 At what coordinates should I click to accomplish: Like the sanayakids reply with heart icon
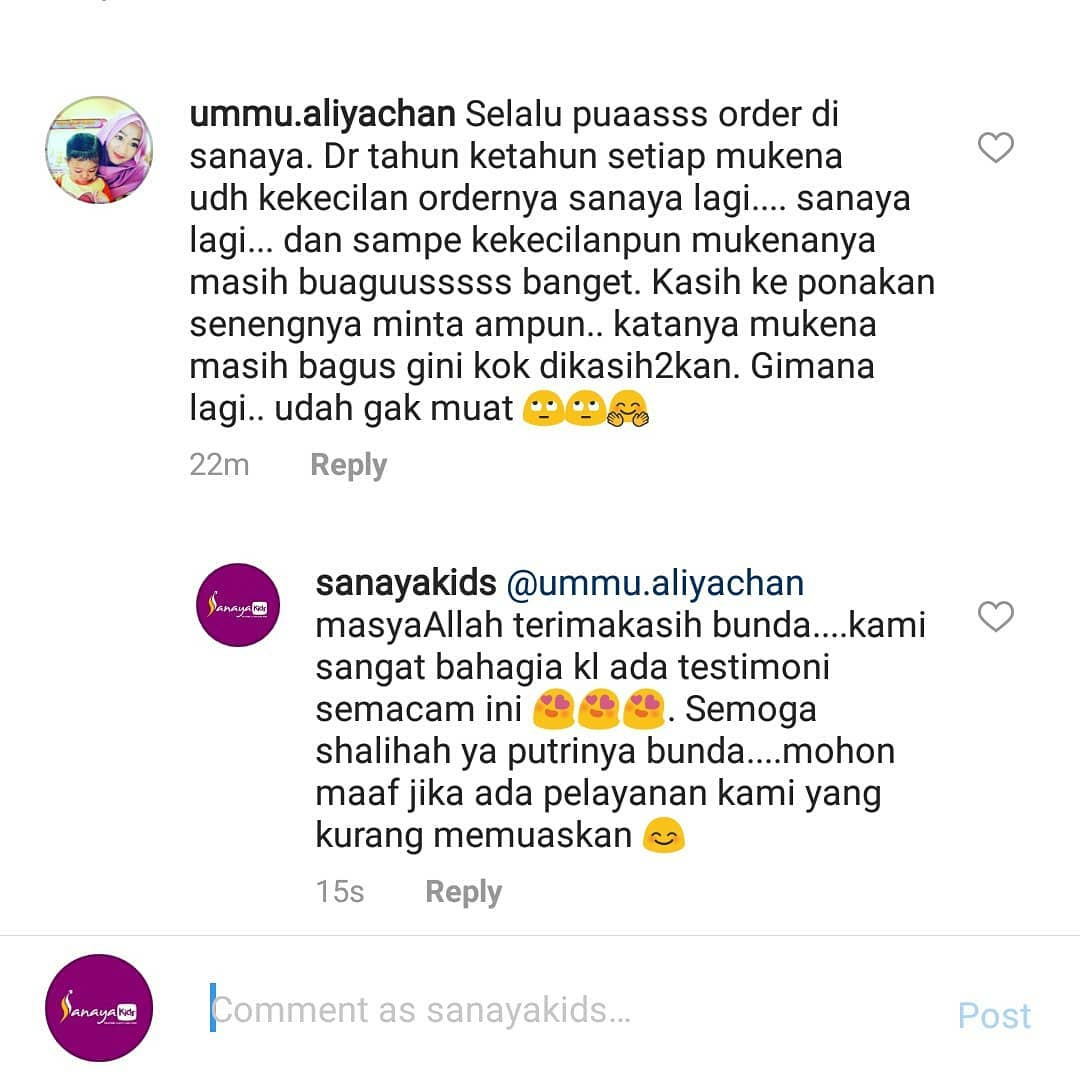pos(995,616)
